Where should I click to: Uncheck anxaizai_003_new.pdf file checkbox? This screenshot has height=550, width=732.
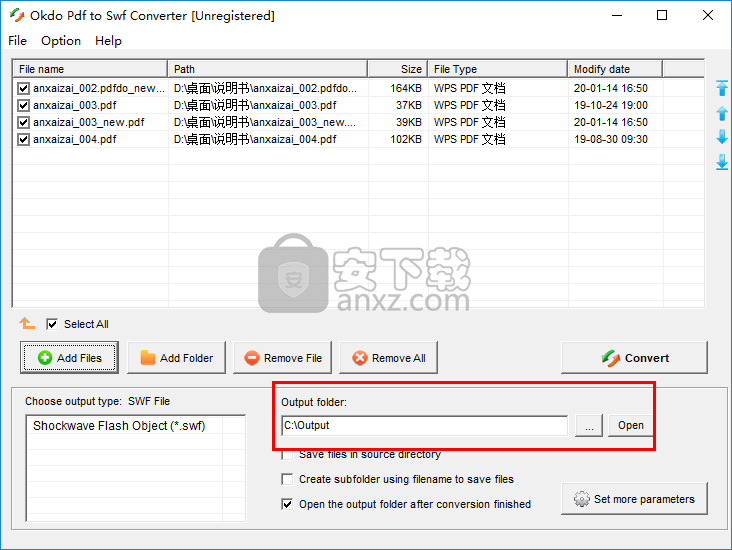pyautogui.click(x=23, y=122)
